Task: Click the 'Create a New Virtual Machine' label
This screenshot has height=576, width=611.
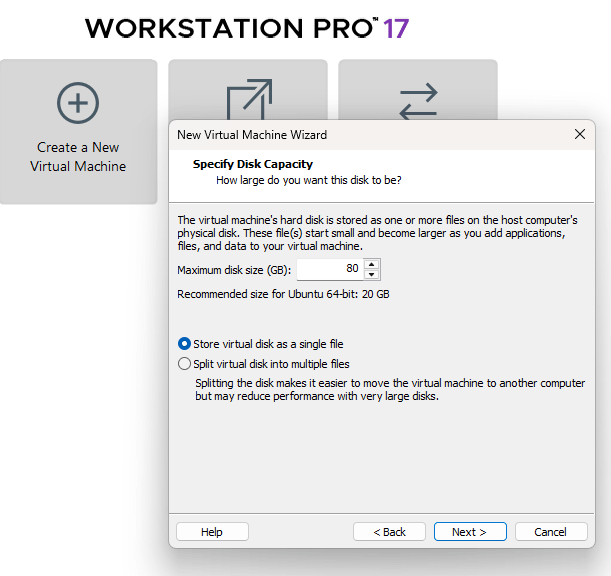Action: tap(78, 157)
